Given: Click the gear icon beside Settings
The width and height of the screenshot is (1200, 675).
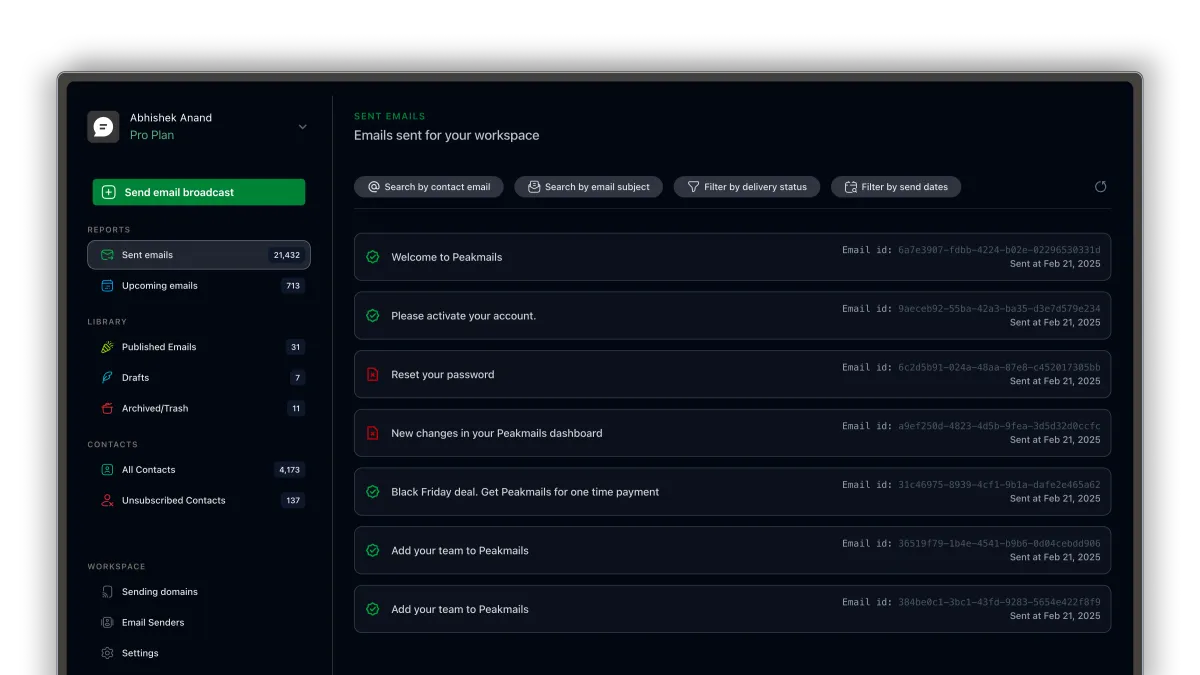Looking at the screenshot, I should click(x=107, y=653).
